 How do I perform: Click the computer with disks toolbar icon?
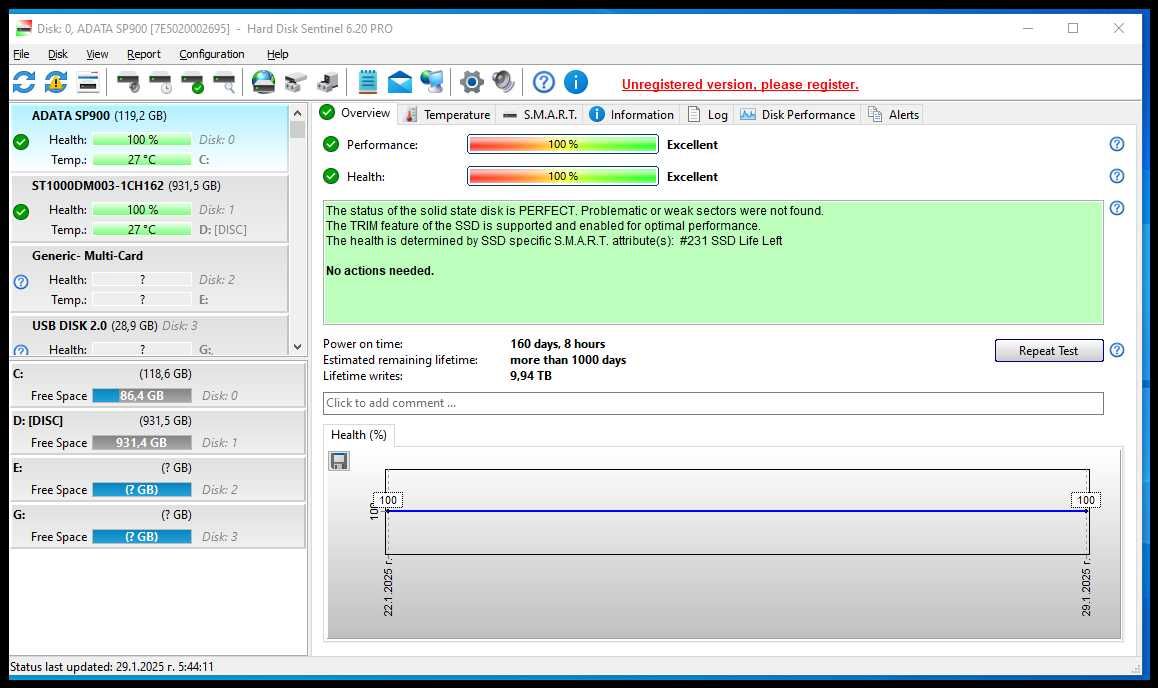(327, 82)
